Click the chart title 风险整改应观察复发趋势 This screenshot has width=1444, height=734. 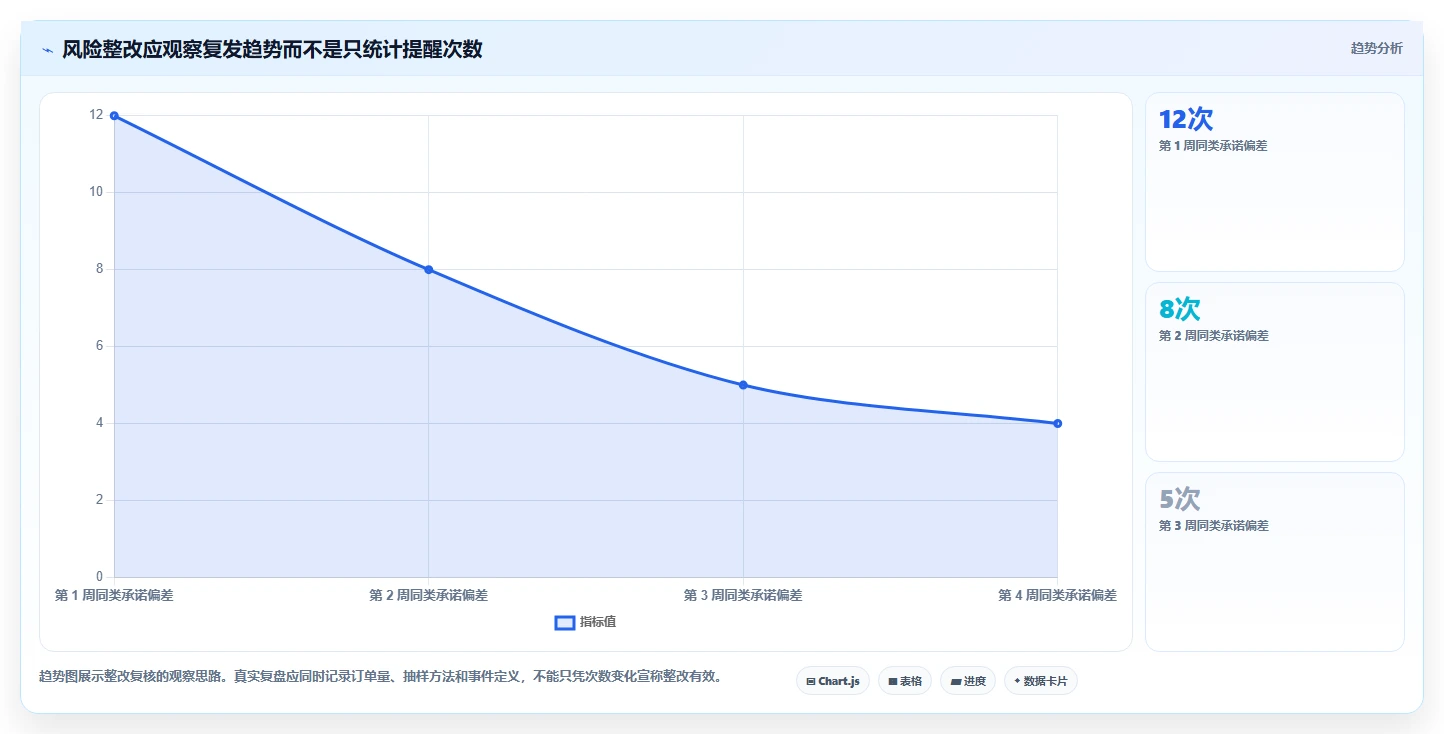pyautogui.click(x=272, y=49)
